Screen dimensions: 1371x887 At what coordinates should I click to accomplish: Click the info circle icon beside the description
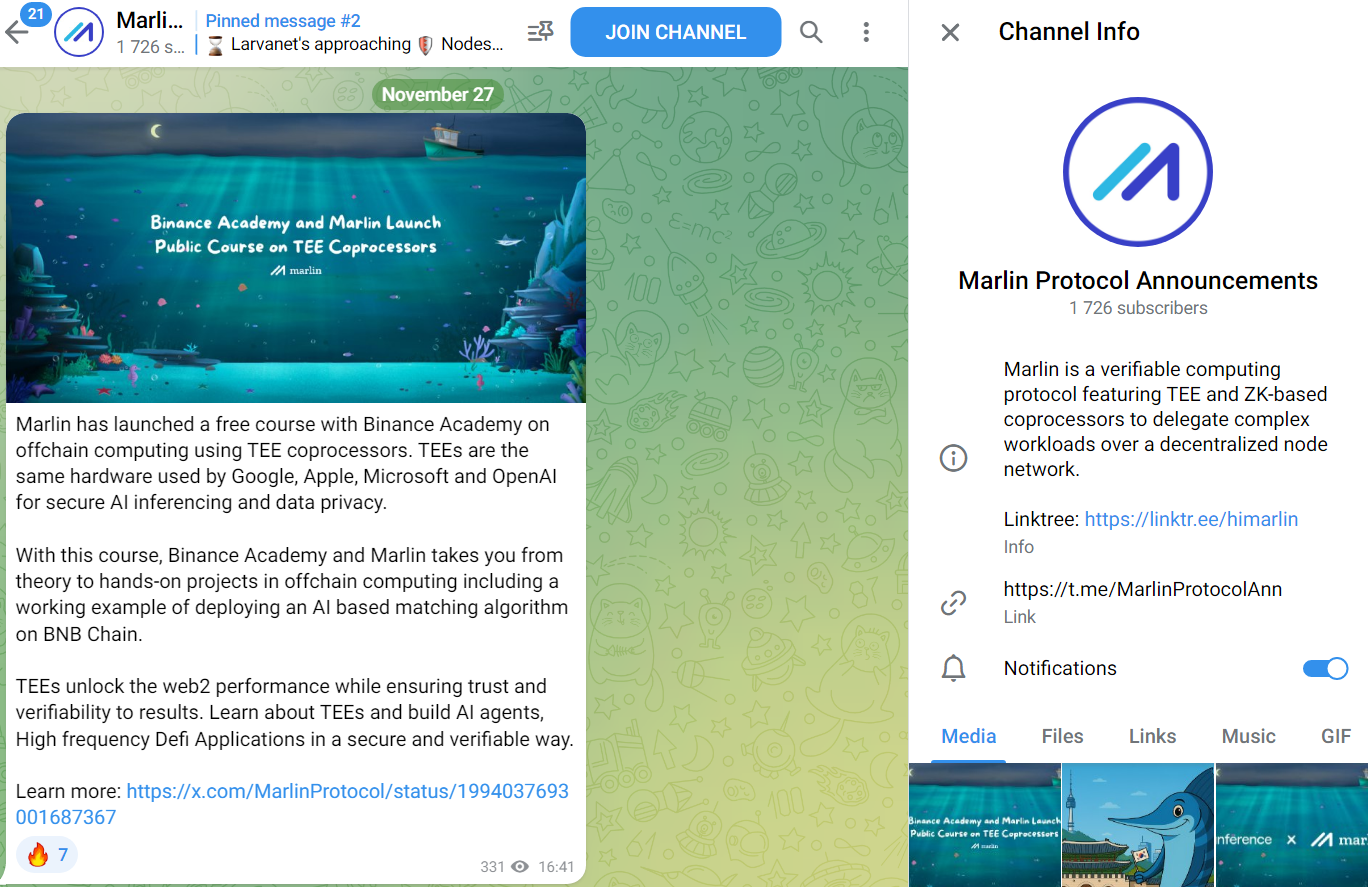(x=953, y=458)
